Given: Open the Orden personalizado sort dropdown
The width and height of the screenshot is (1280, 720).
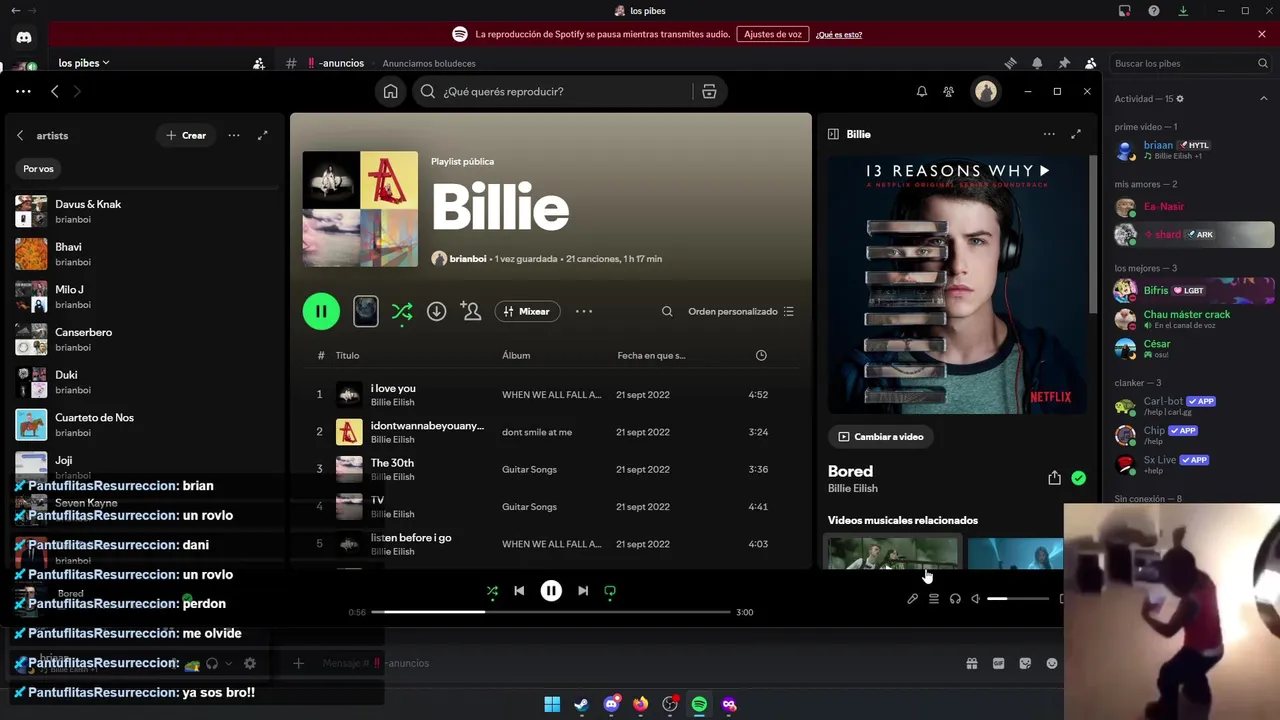Looking at the screenshot, I should (x=741, y=311).
